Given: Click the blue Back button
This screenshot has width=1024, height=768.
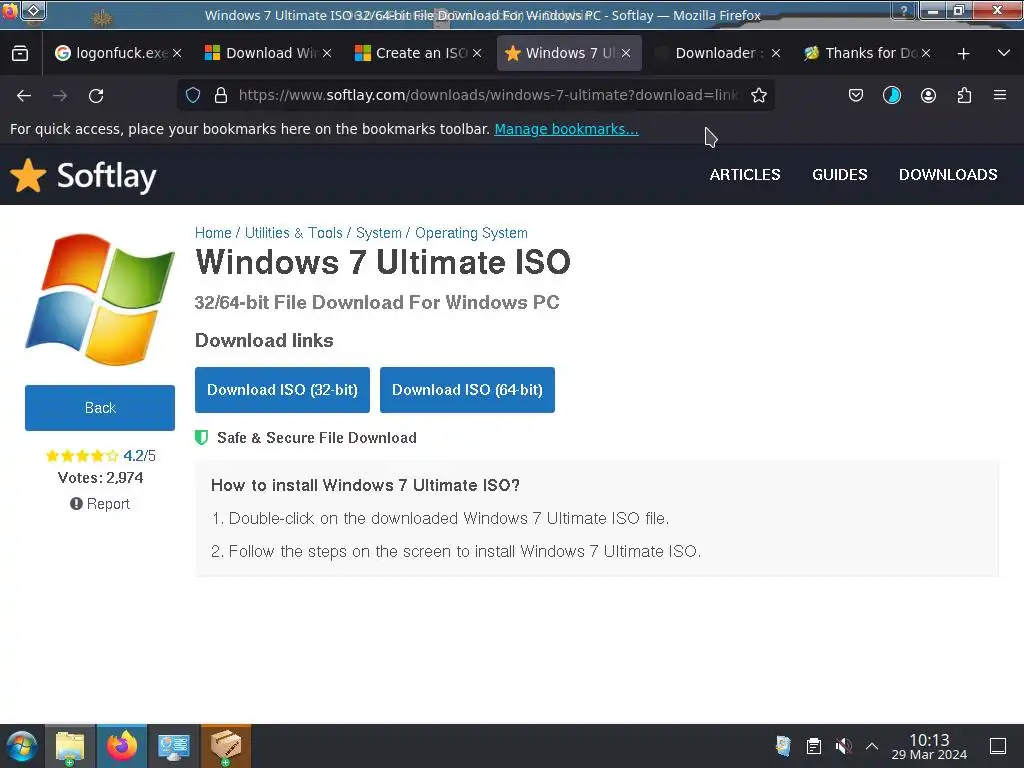Looking at the screenshot, I should click(100, 408).
